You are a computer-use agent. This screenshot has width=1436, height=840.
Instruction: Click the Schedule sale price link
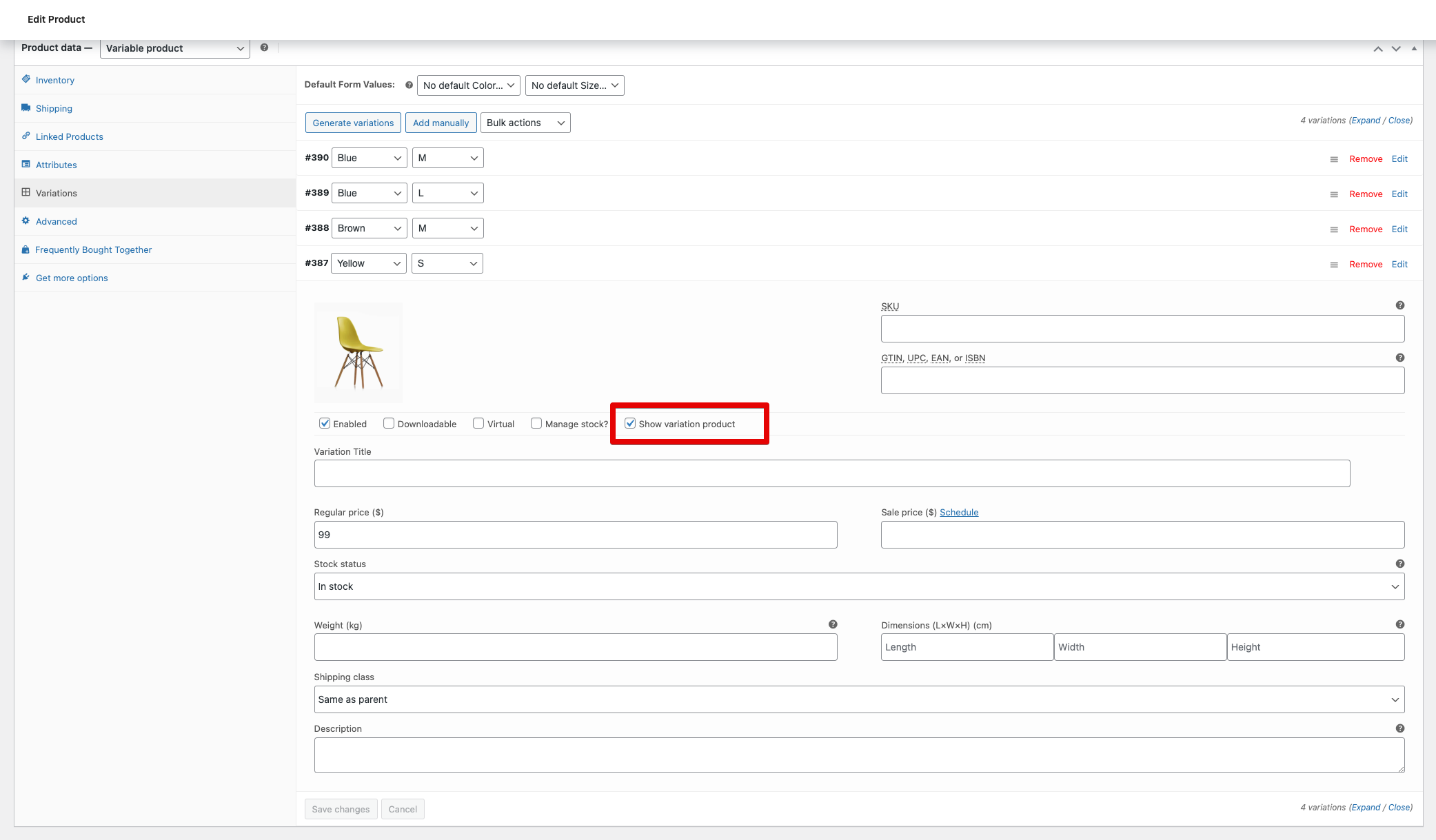(958, 512)
